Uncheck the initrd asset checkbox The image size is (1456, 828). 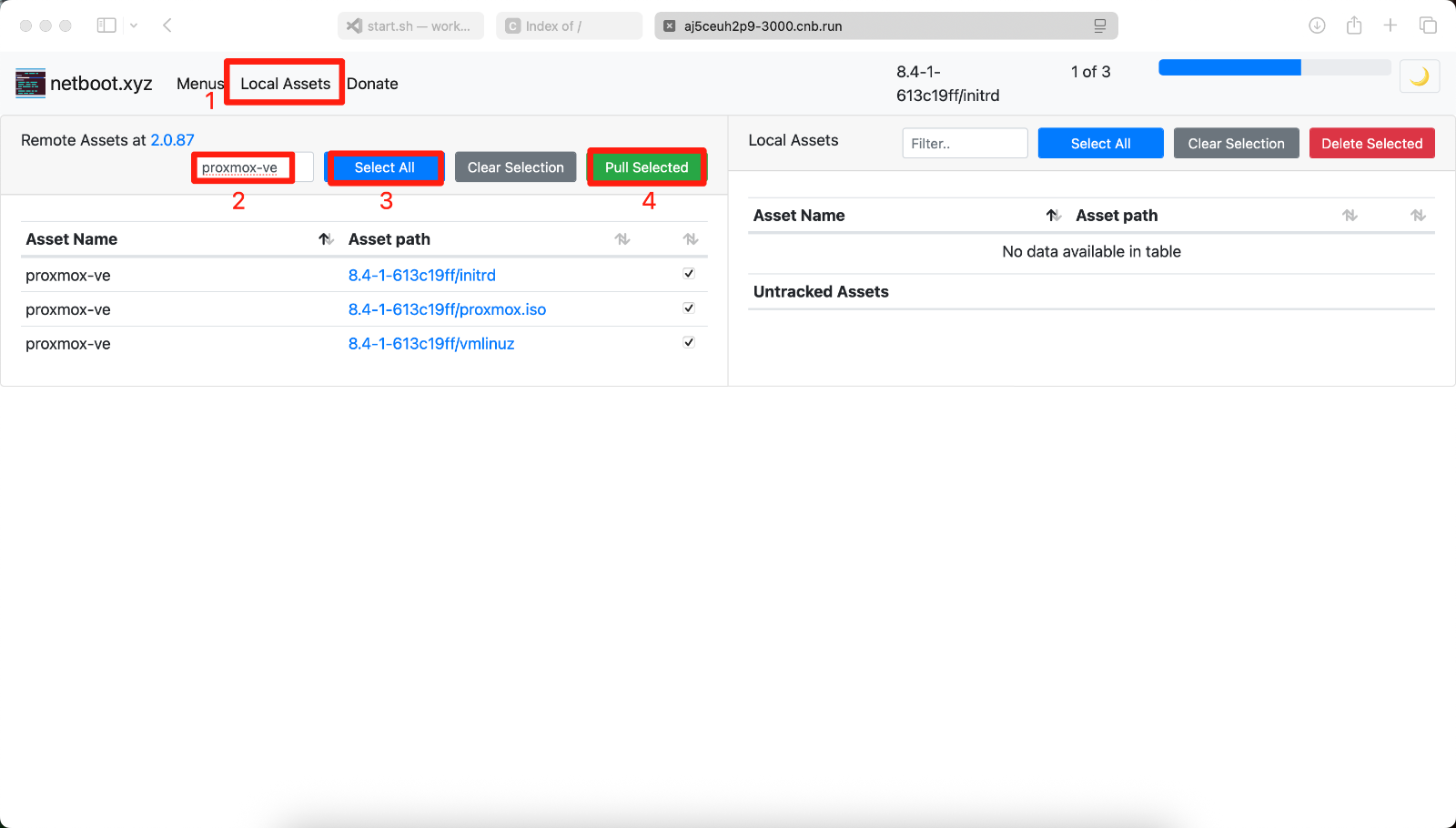click(689, 274)
